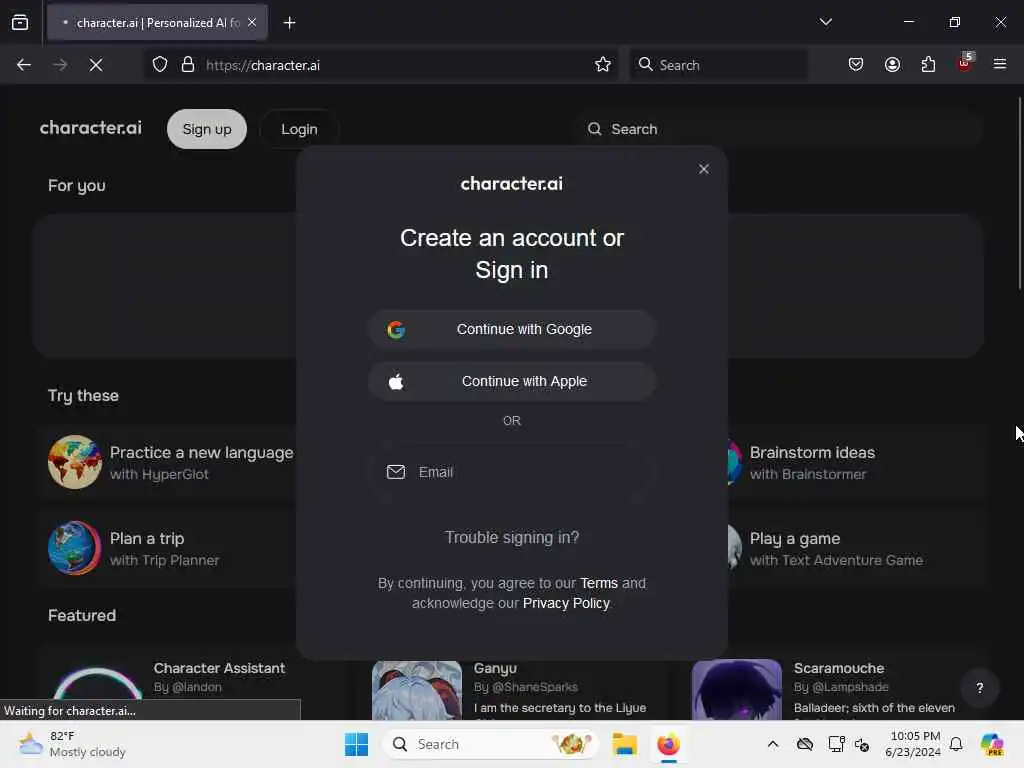
Task: Click the uBlock Origin extension icon
Action: [x=965, y=63]
